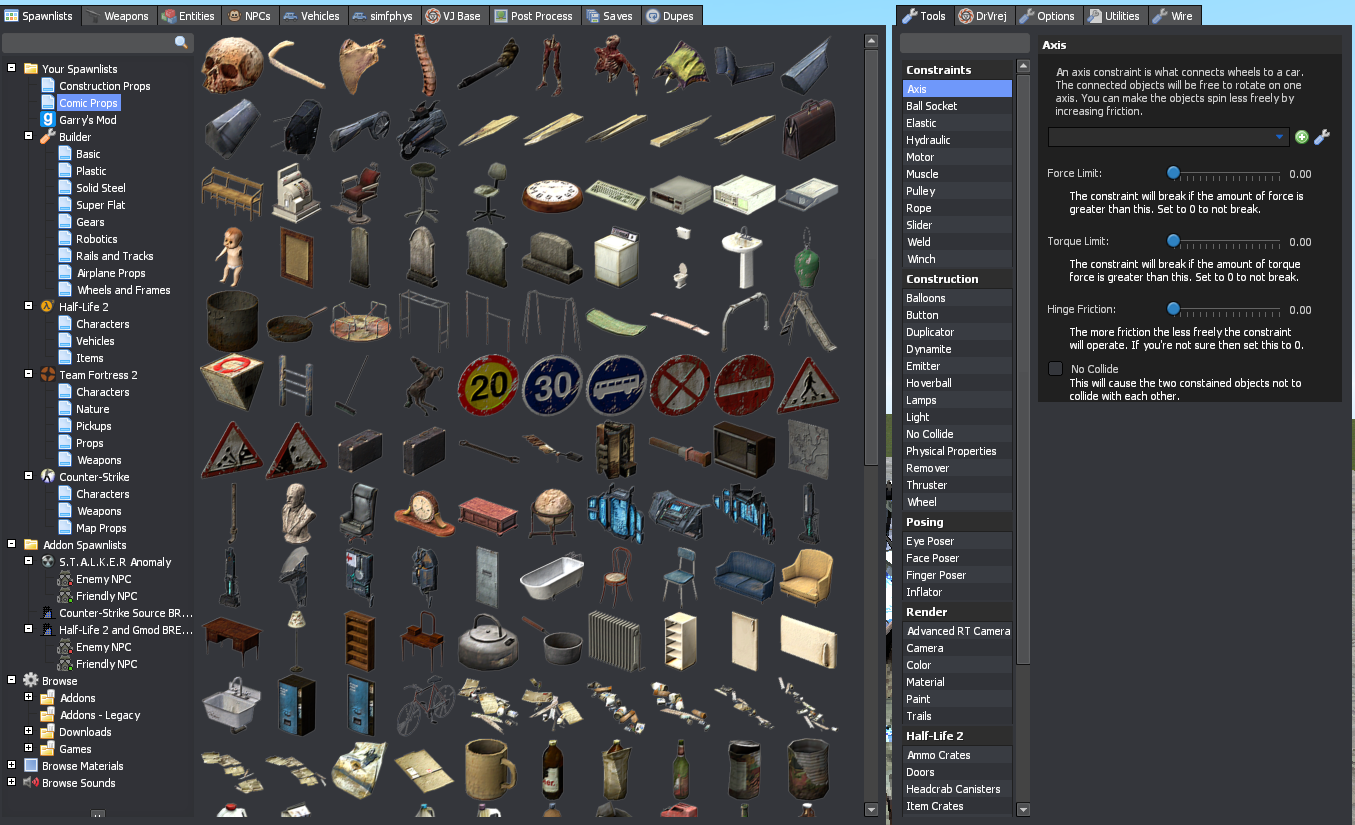This screenshot has height=825, width=1355.
Task: Spawn the blue 30 road sign
Action: (553, 387)
